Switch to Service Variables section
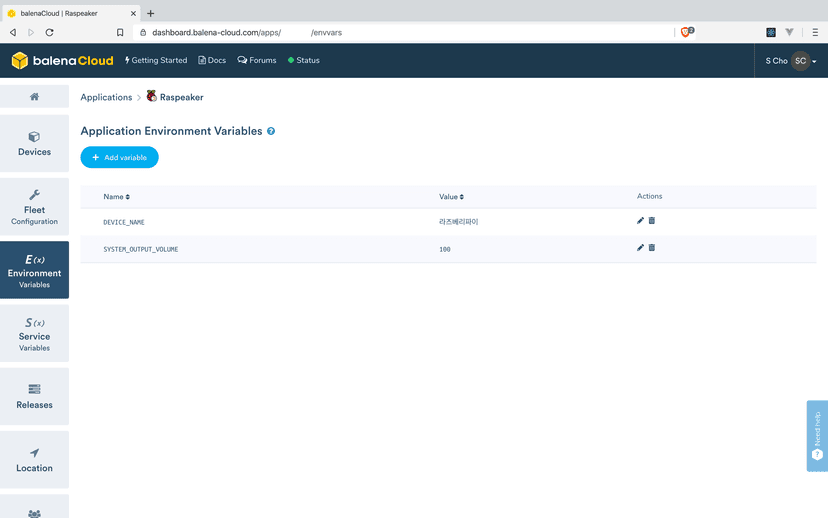Image resolution: width=828 pixels, height=518 pixels. pos(34,334)
